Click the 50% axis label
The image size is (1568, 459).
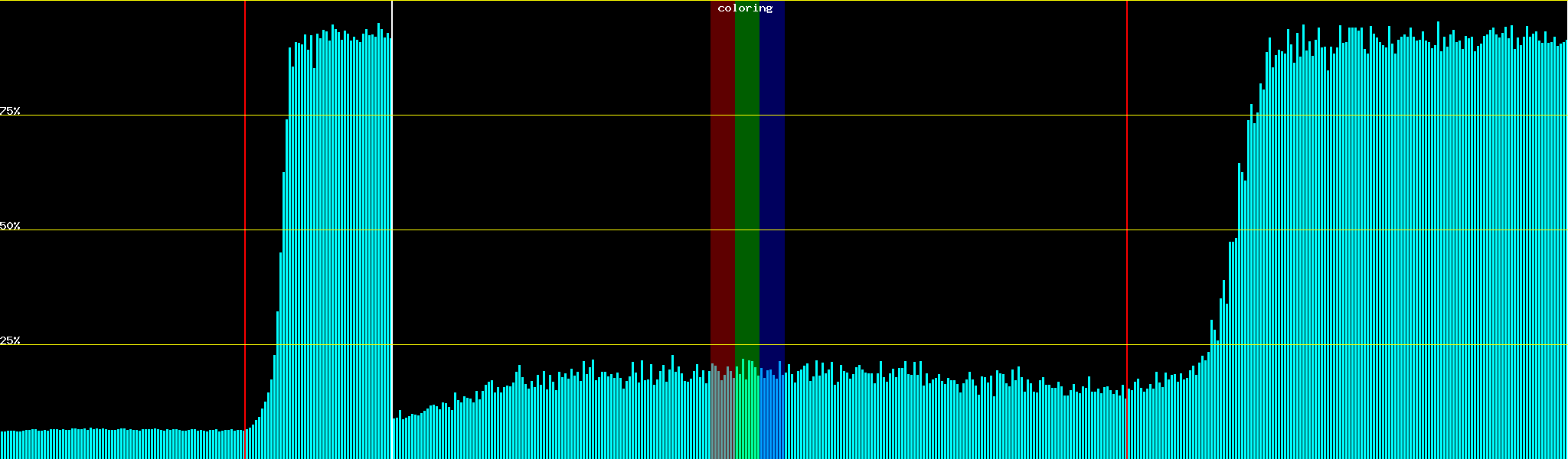10,226
